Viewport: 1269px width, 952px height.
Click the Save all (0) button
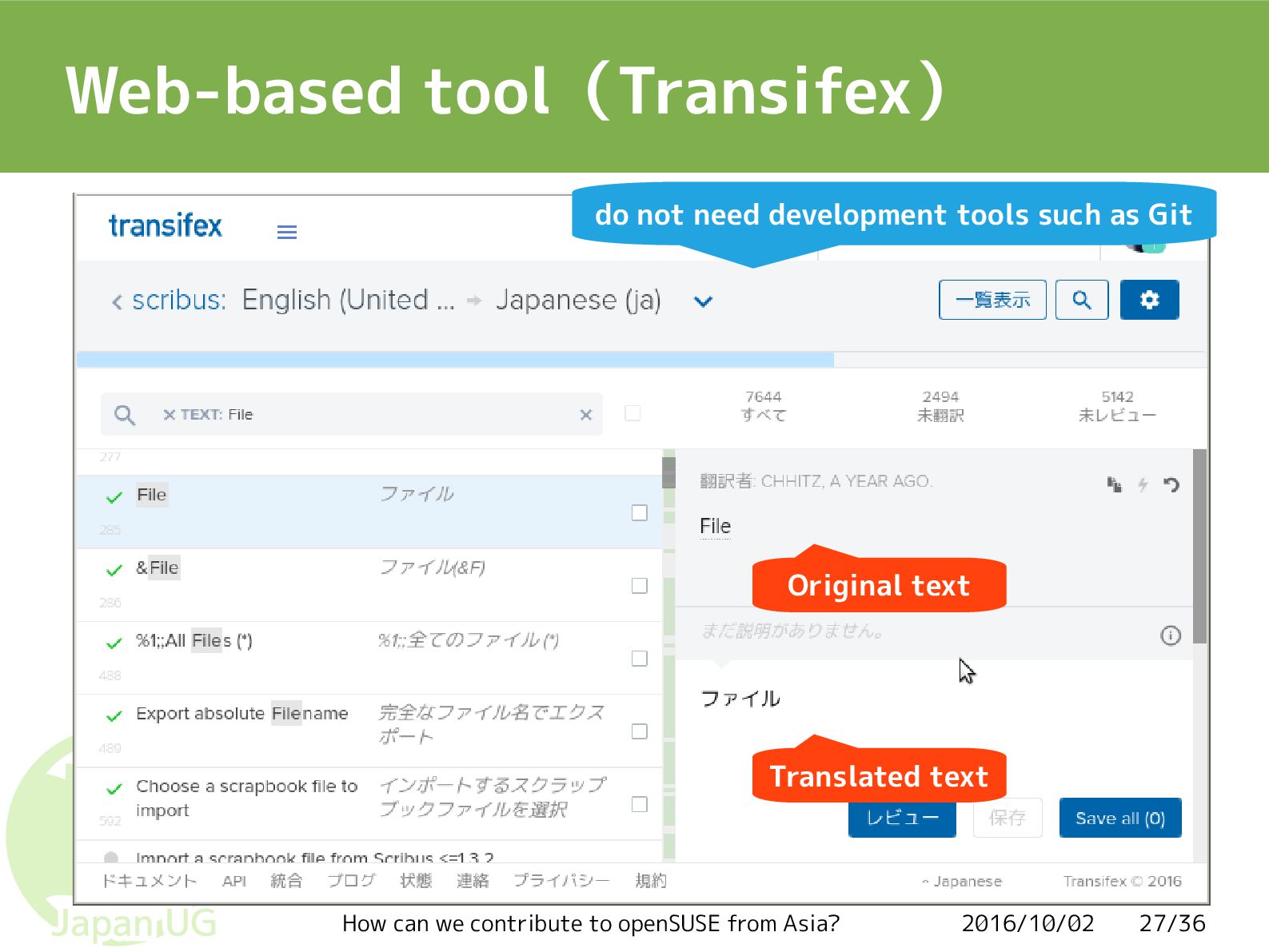(x=1120, y=817)
